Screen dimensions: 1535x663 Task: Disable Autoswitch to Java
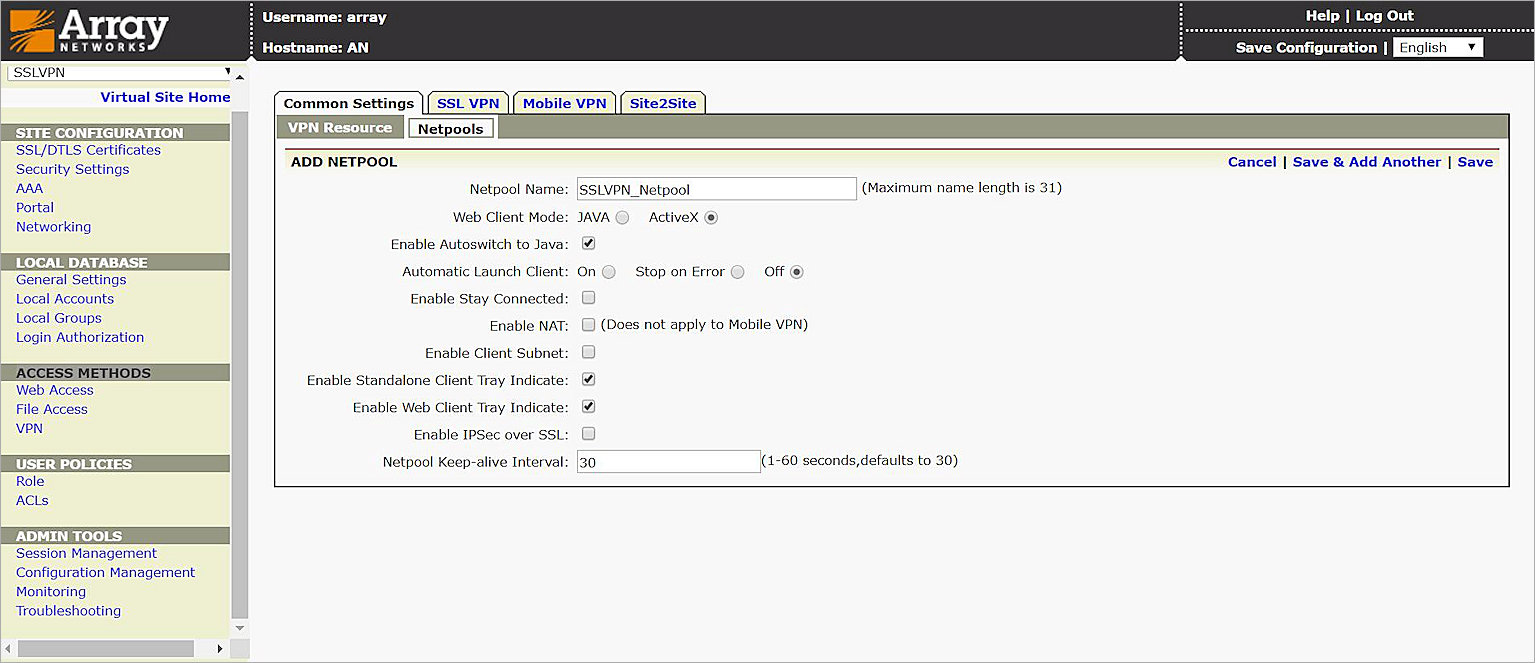coord(588,242)
